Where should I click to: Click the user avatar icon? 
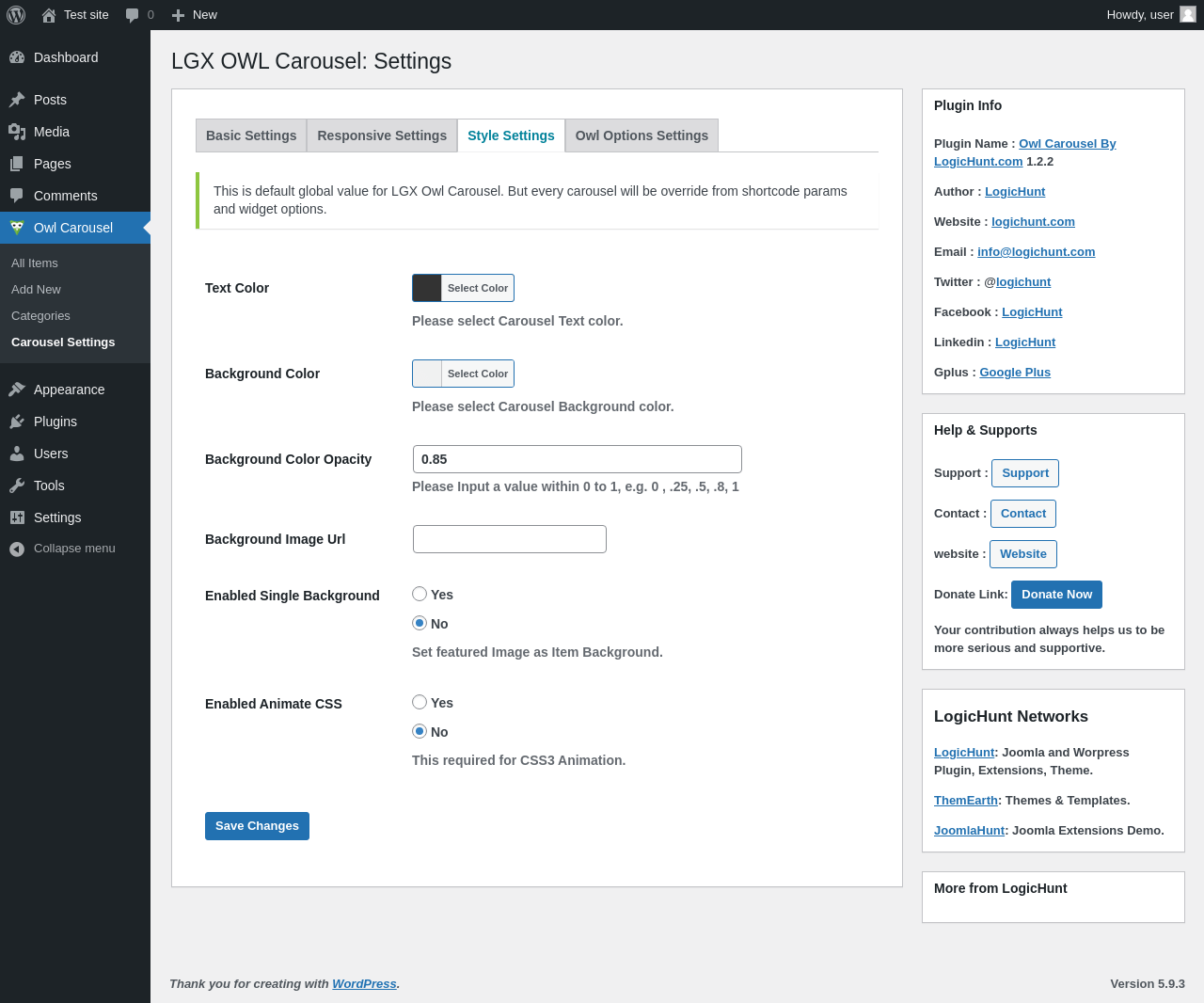pyautogui.click(x=1188, y=14)
